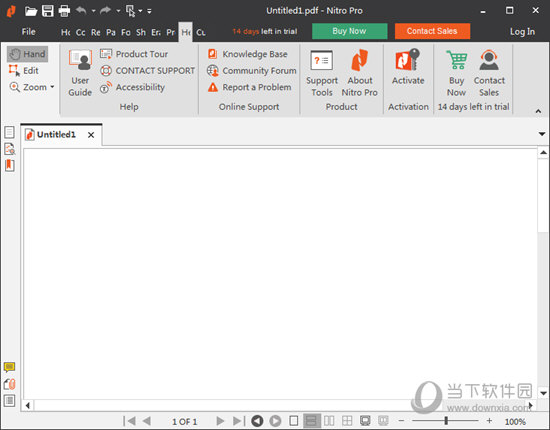Click the Redo arrow icon

[105, 11]
